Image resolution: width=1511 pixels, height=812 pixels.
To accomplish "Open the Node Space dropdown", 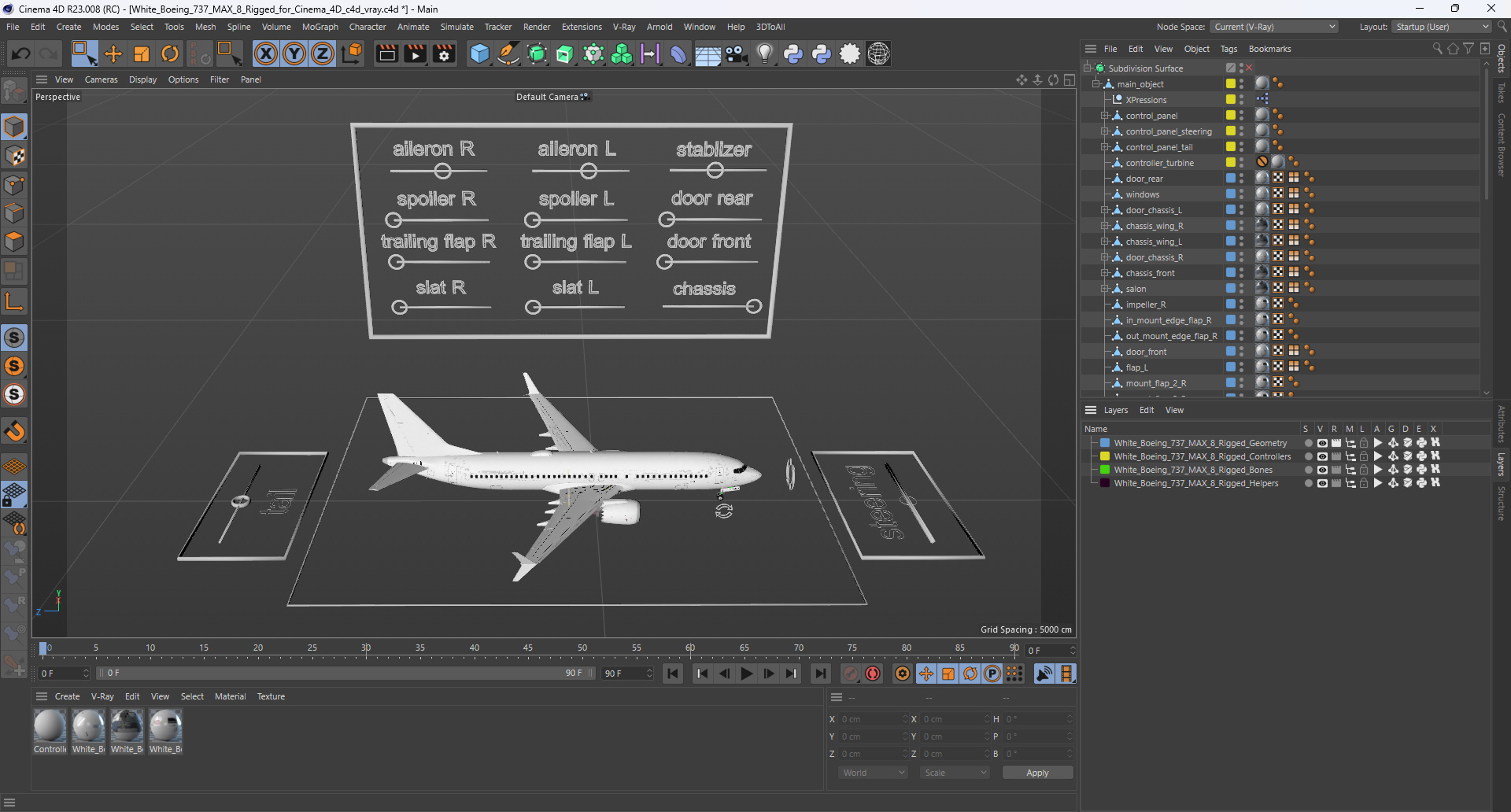I will pyautogui.click(x=1274, y=27).
